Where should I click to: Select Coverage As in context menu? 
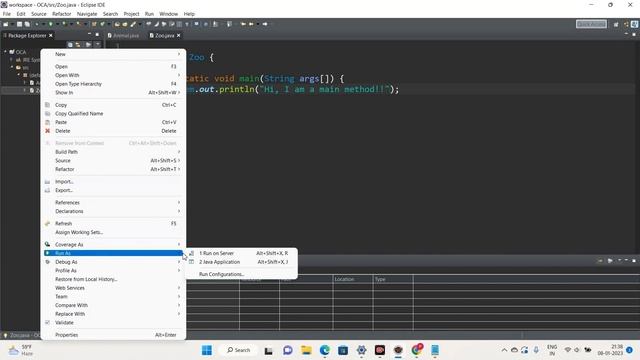113,244
